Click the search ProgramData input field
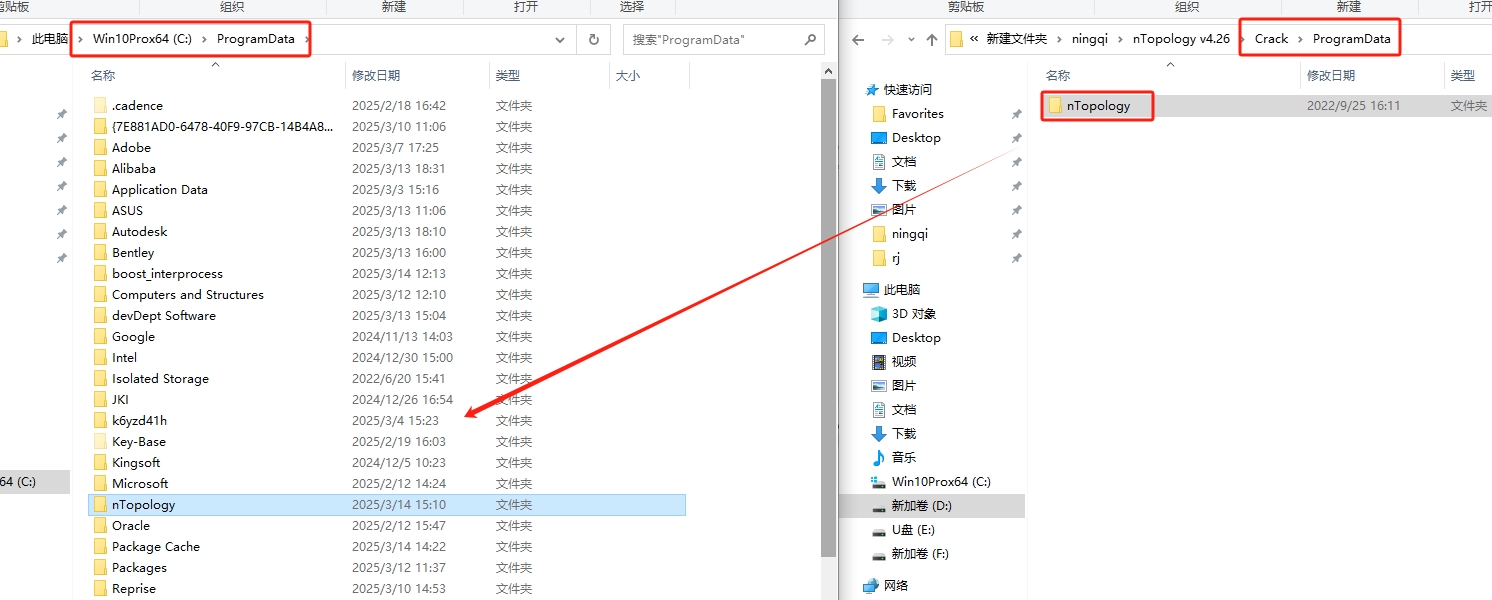This screenshot has width=1492, height=600. 713,40
